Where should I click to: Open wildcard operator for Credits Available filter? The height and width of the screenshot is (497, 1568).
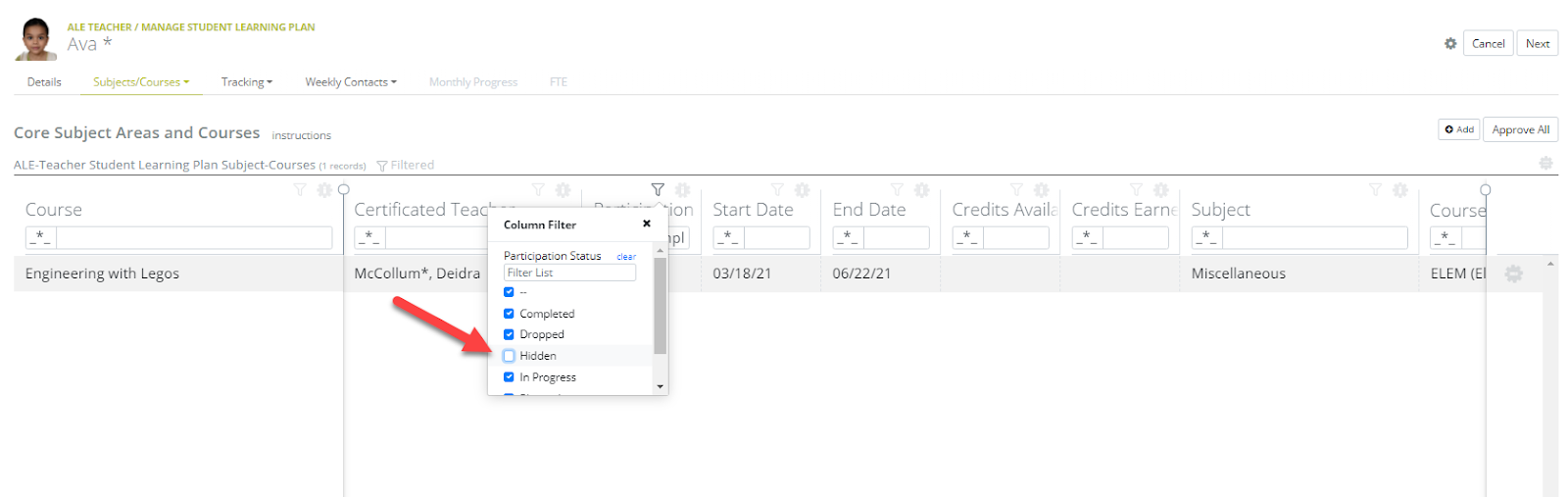968,237
